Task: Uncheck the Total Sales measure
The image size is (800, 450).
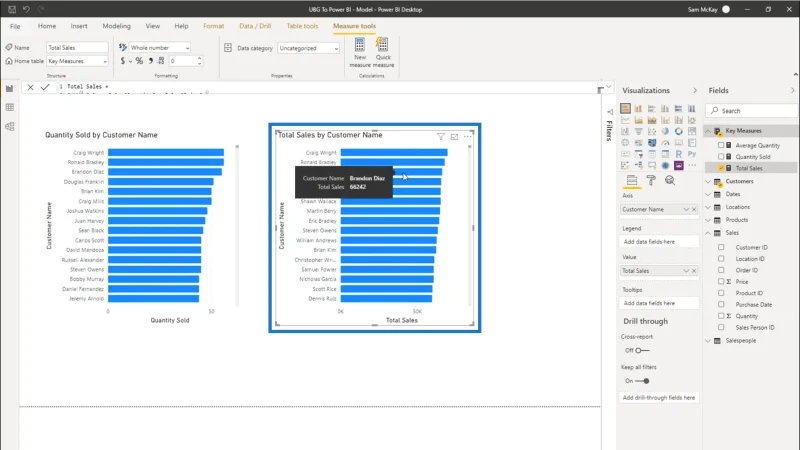Action: 721,168
